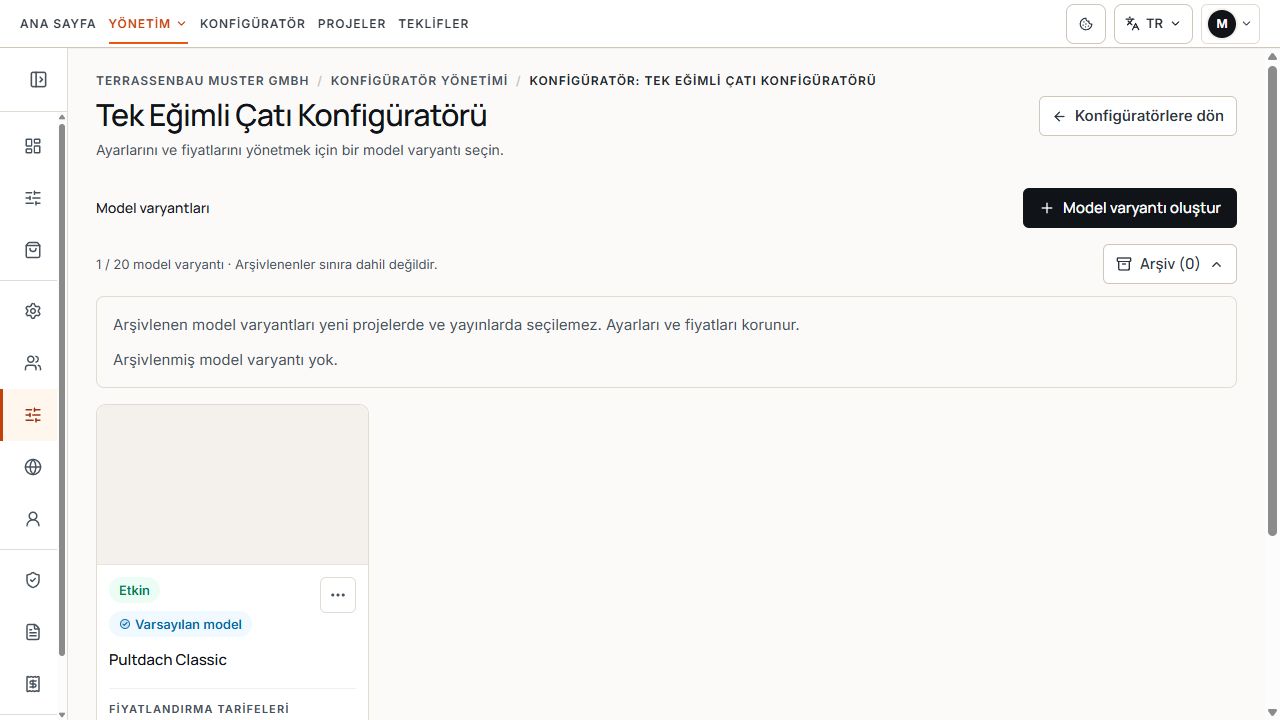The image size is (1280, 720).
Task: Click the dollar receipt icon in sidebar
Action: 33,684
